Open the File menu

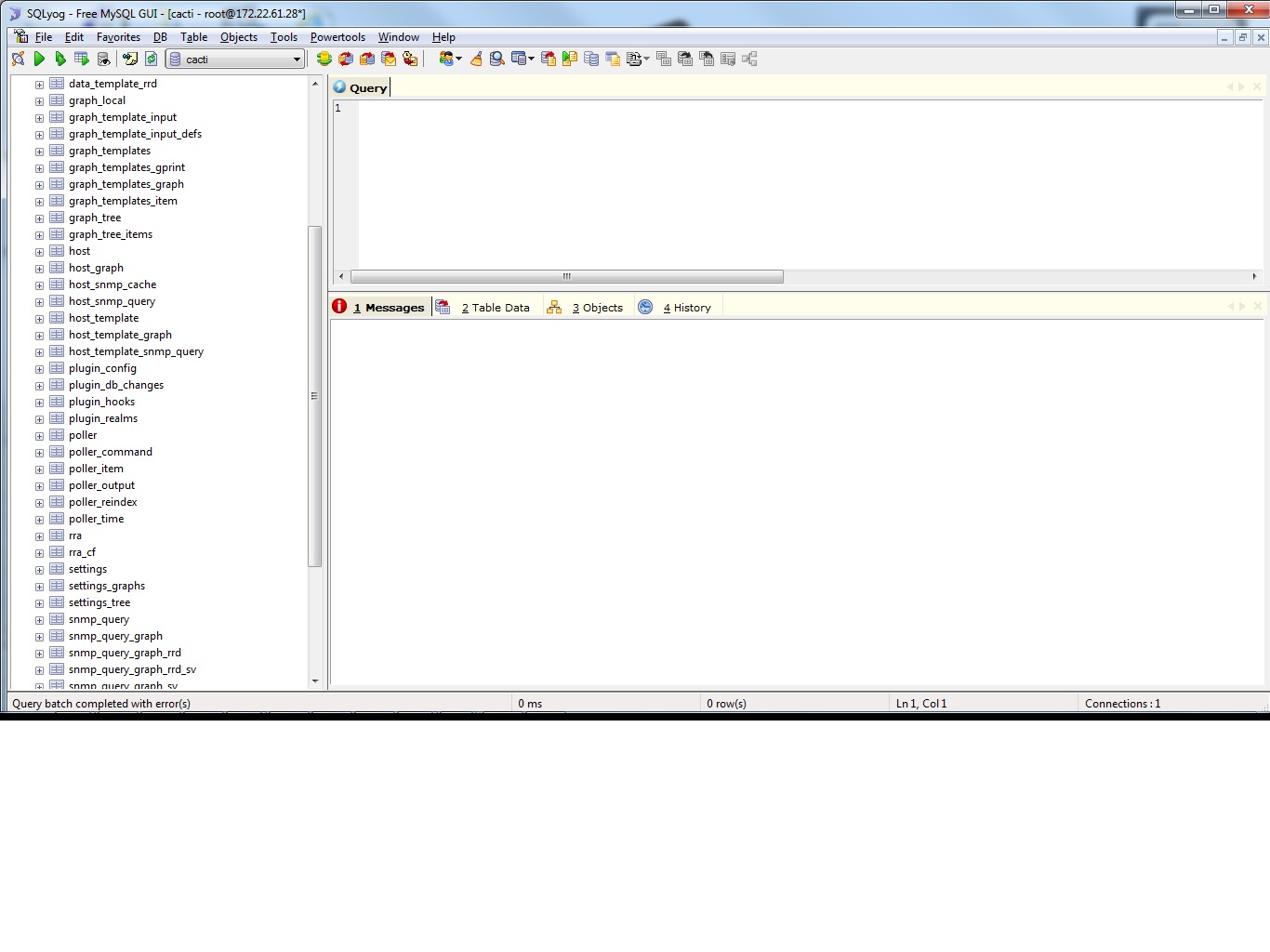coord(44,37)
